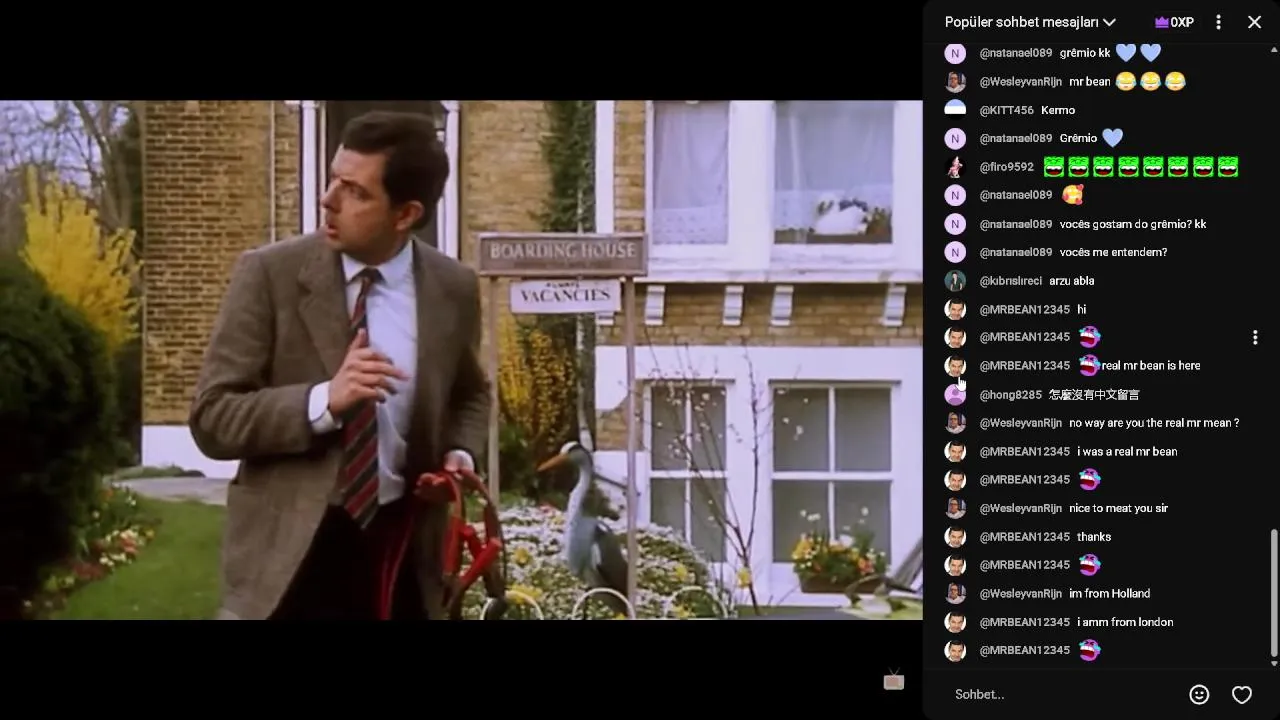Image resolution: width=1280 pixels, height=720 pixels.
Task: Select message text 'vocês me entendem?'
Action: tap(1113, 252)
